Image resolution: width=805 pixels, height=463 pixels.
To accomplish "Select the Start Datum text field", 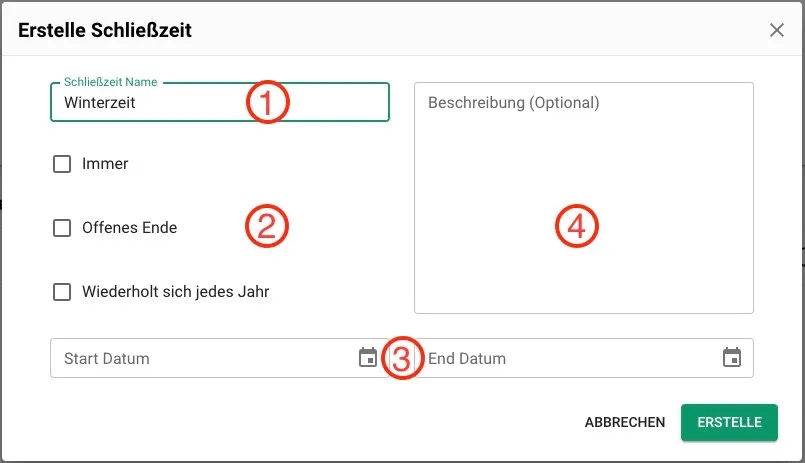I will 220,358.
